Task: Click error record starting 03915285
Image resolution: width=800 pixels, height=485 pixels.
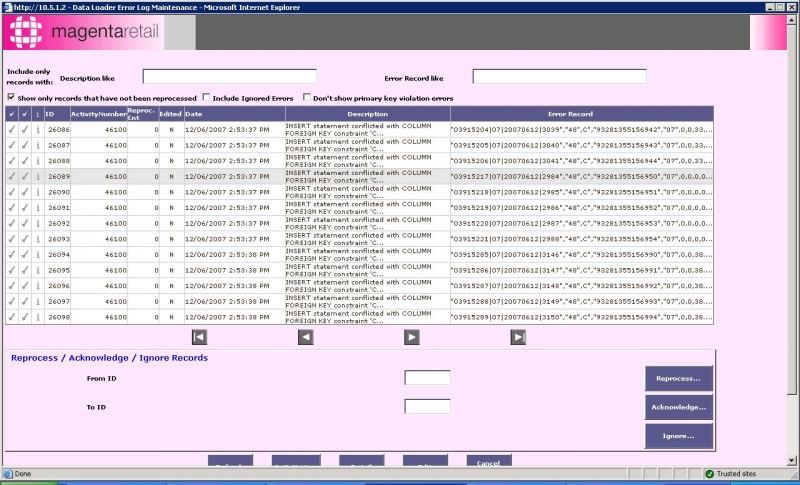Action: tap(582, 254)
